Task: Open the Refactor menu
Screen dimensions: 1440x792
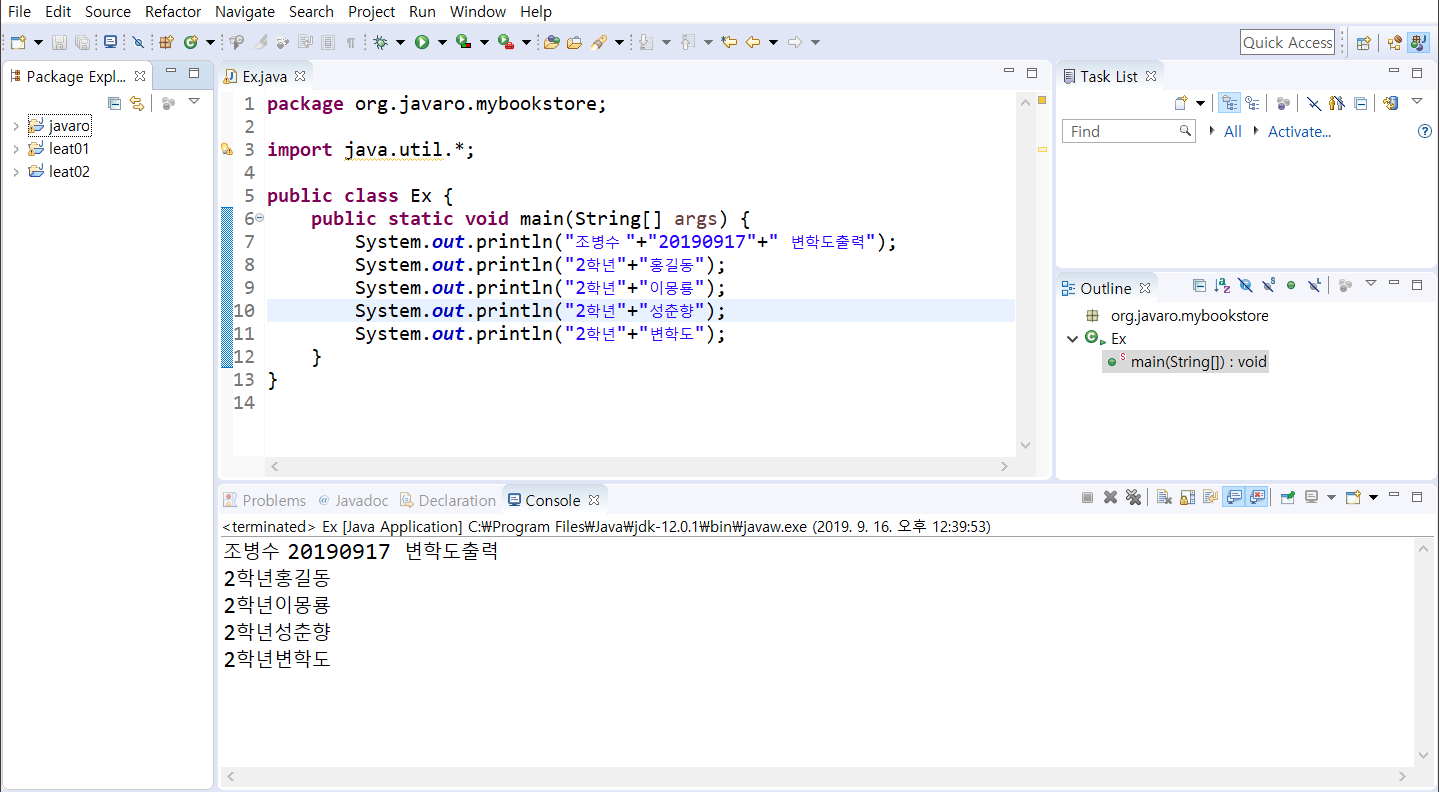Action: coord(173,12)
